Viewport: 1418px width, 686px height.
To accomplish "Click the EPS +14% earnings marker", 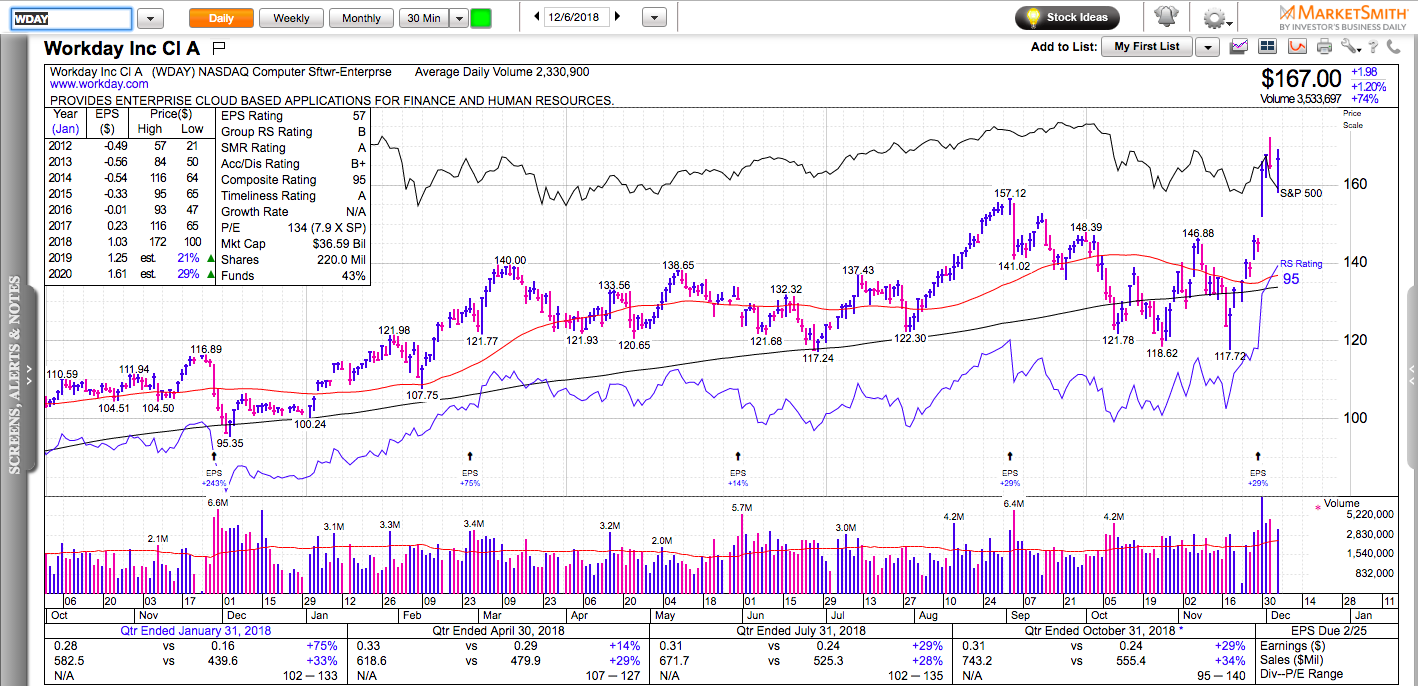I will pyautogui.click(x=738, y=470).
